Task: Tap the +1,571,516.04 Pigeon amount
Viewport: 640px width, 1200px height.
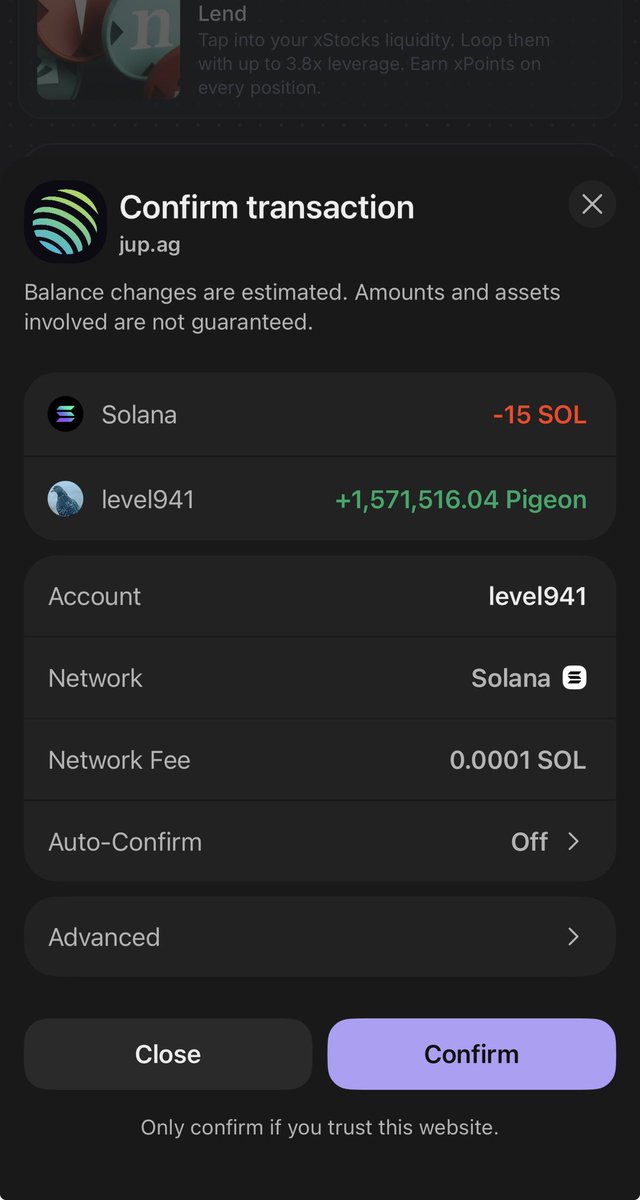Action: 461,499
